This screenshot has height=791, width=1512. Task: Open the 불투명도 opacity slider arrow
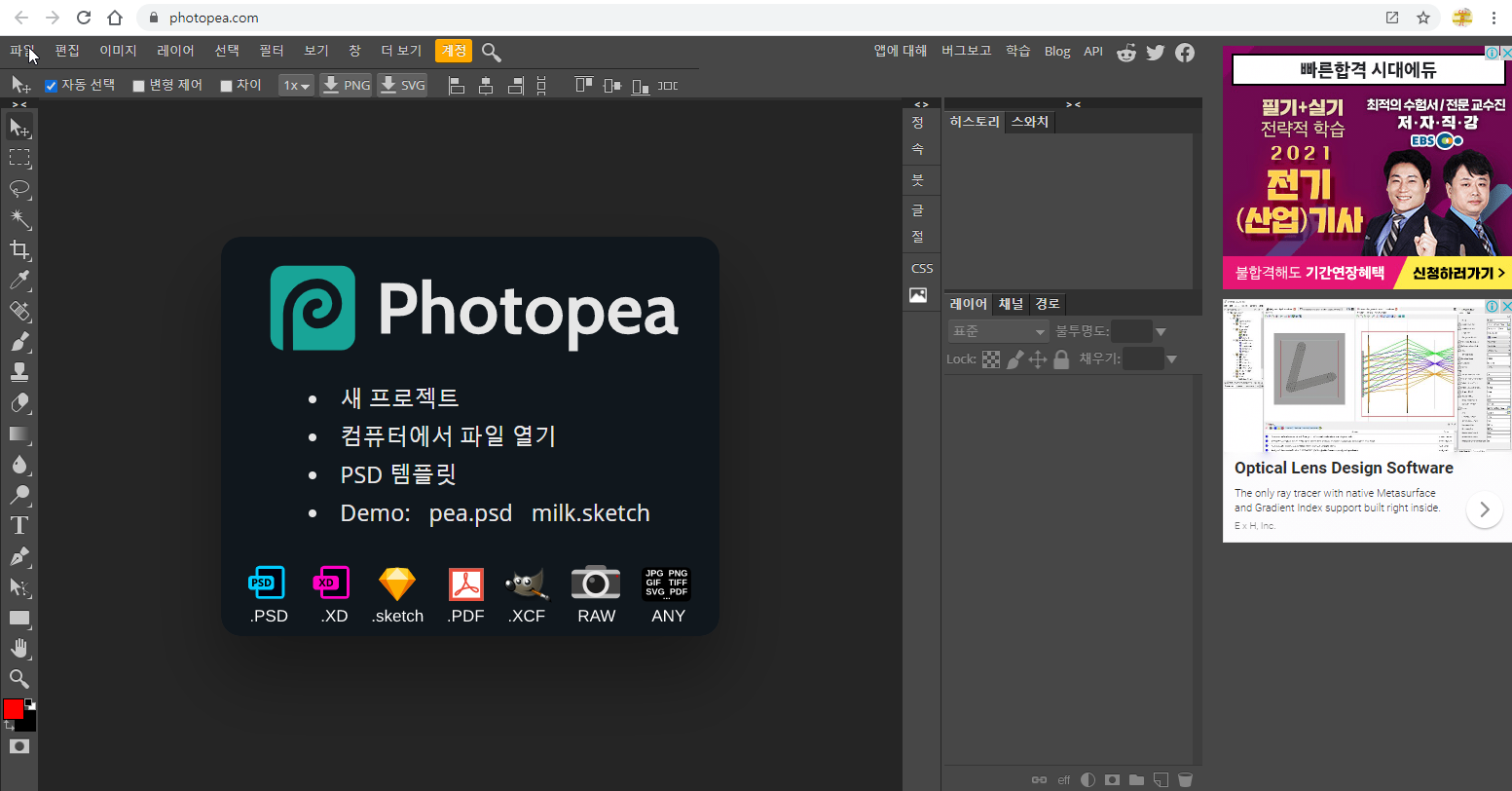[x=1161, y=332]
